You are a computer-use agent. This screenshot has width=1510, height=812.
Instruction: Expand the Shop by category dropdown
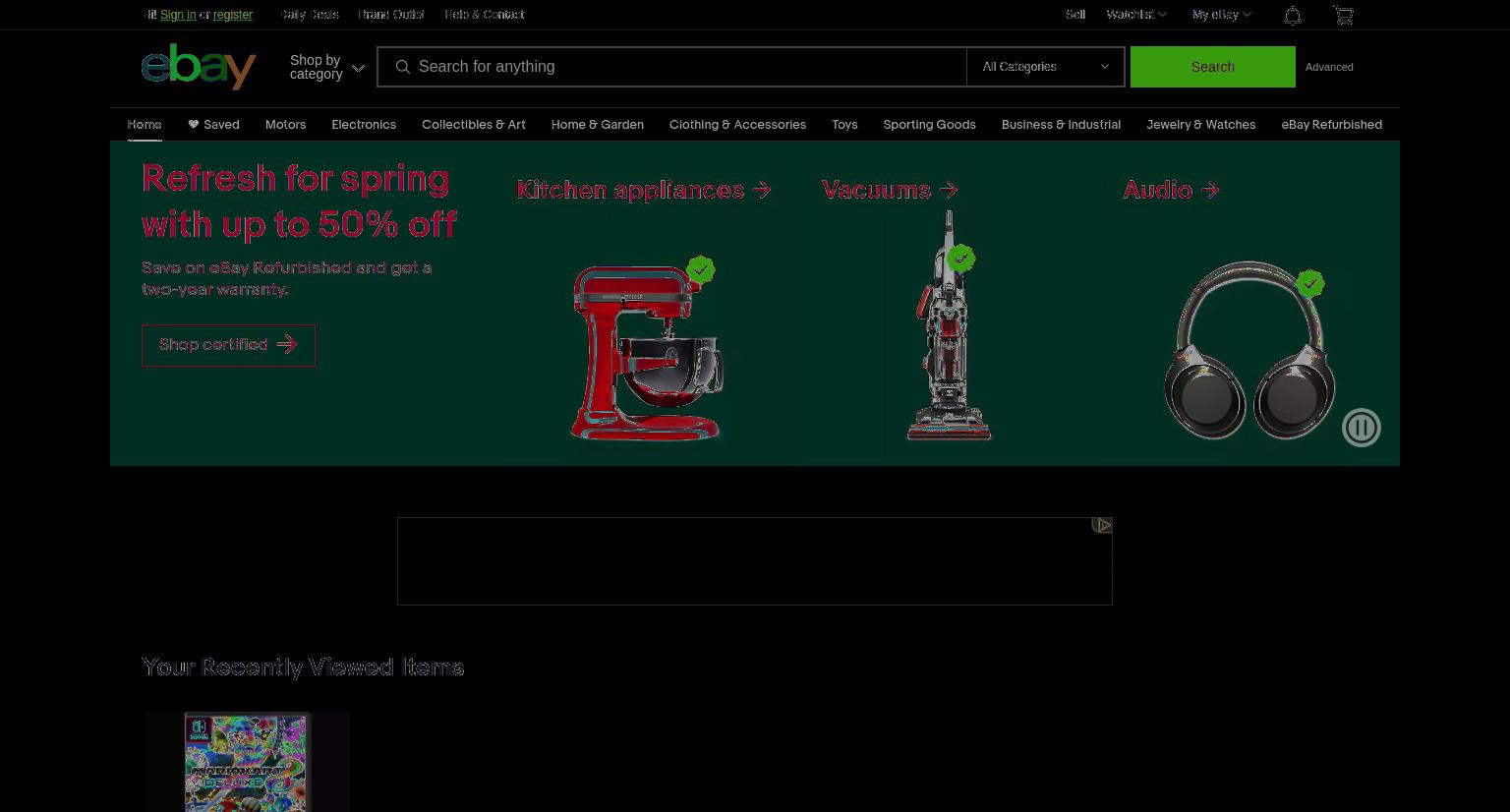tap(326, 67)
